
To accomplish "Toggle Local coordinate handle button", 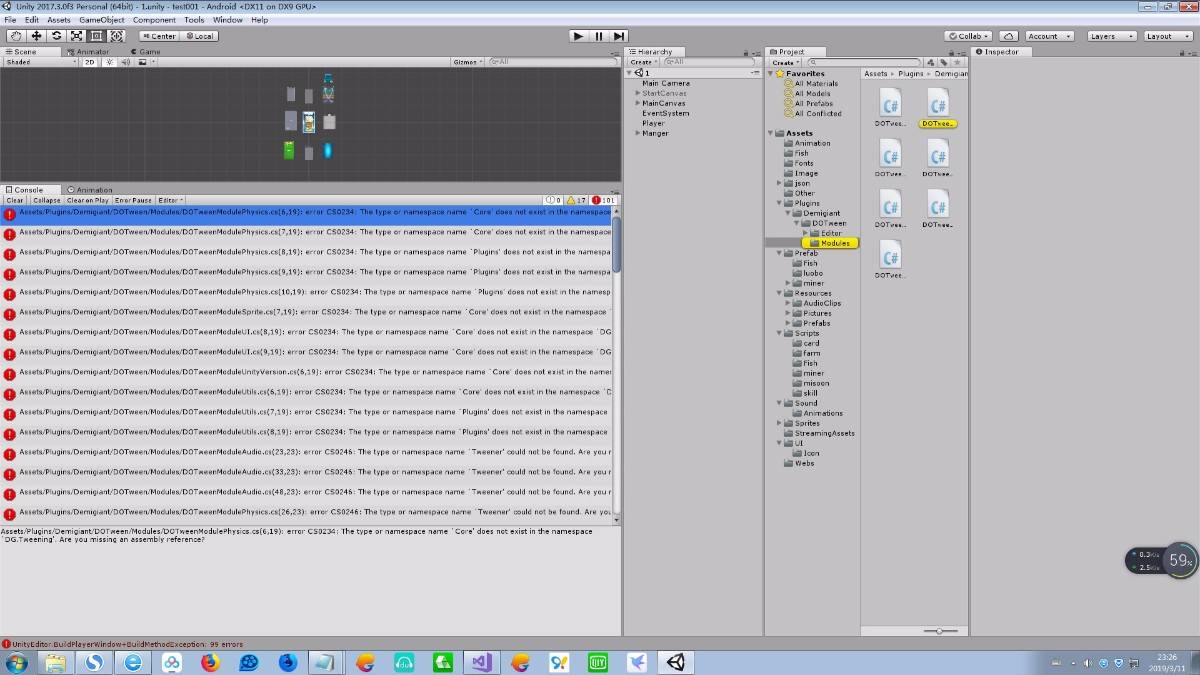I will [x=199, y=36].
